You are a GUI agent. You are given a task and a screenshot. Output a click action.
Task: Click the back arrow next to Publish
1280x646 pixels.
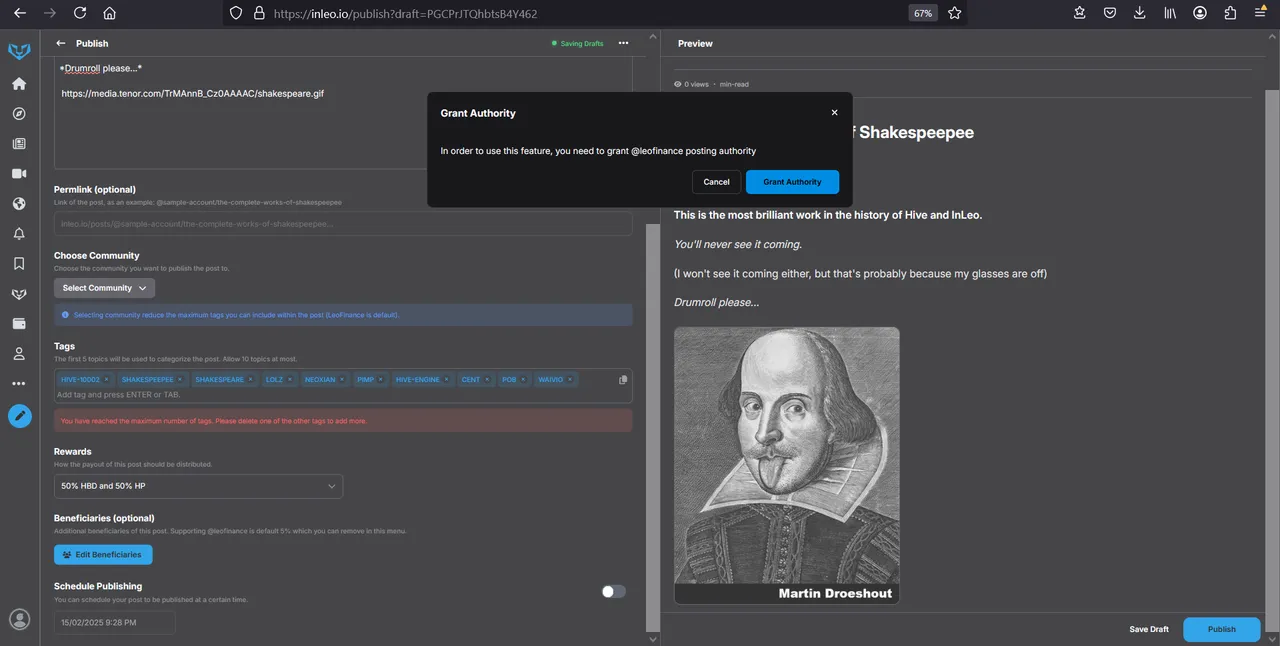[x=60, y=43]
